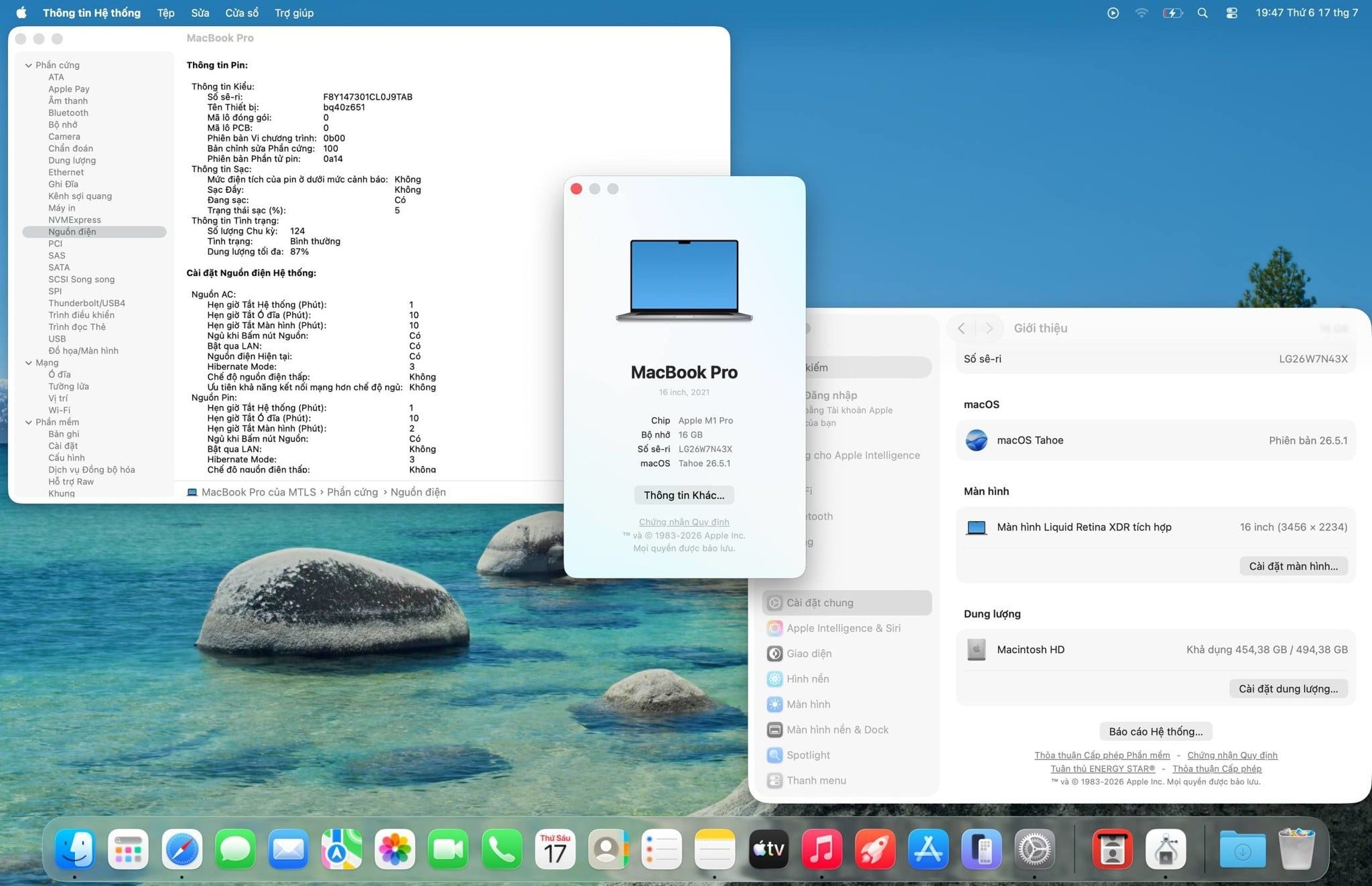Open iPhone Mirroring from the Dock
1372x886 pixels.
tap(981, 849)
